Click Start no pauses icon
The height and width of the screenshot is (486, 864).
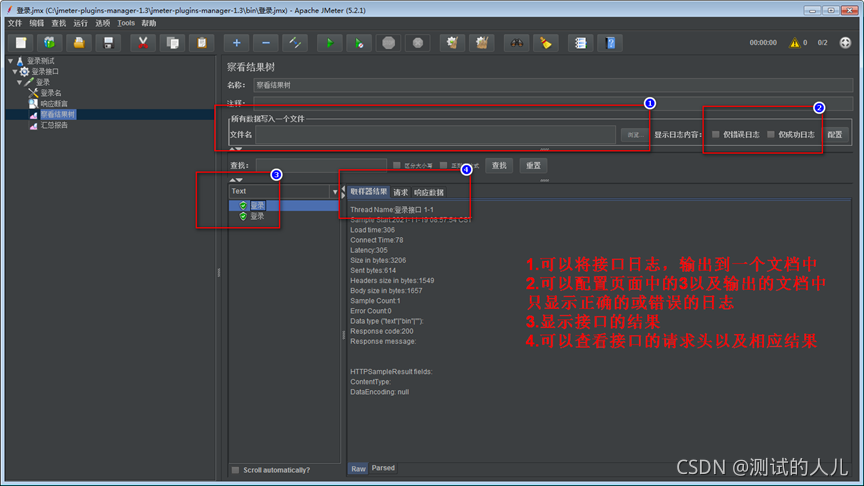coord(359,43)
